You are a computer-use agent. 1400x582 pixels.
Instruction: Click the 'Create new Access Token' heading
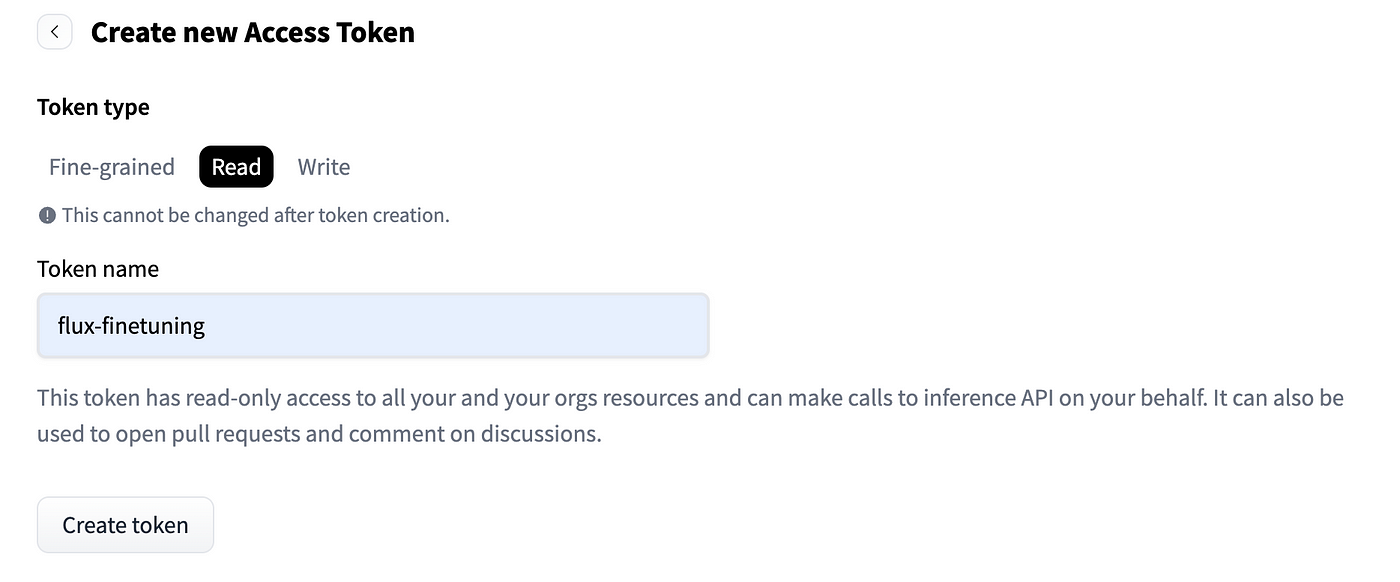click(253, 32)
